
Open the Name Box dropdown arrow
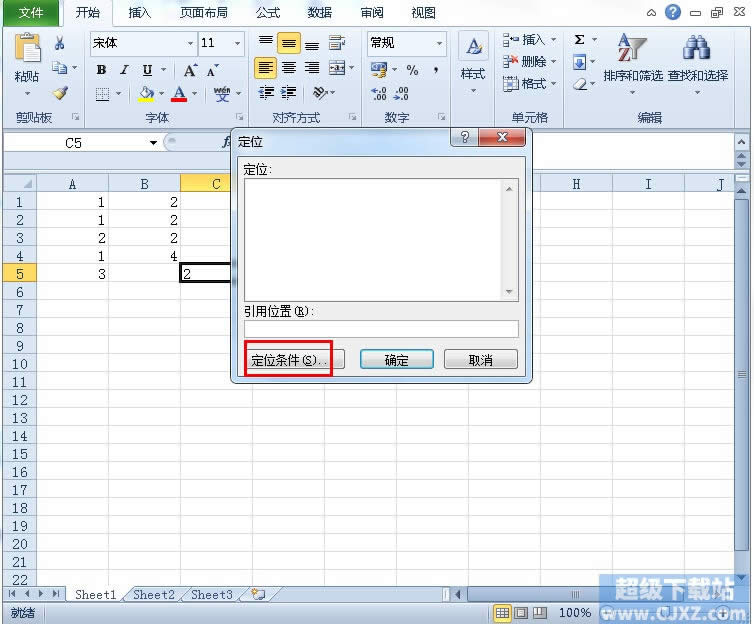(153, 143)
